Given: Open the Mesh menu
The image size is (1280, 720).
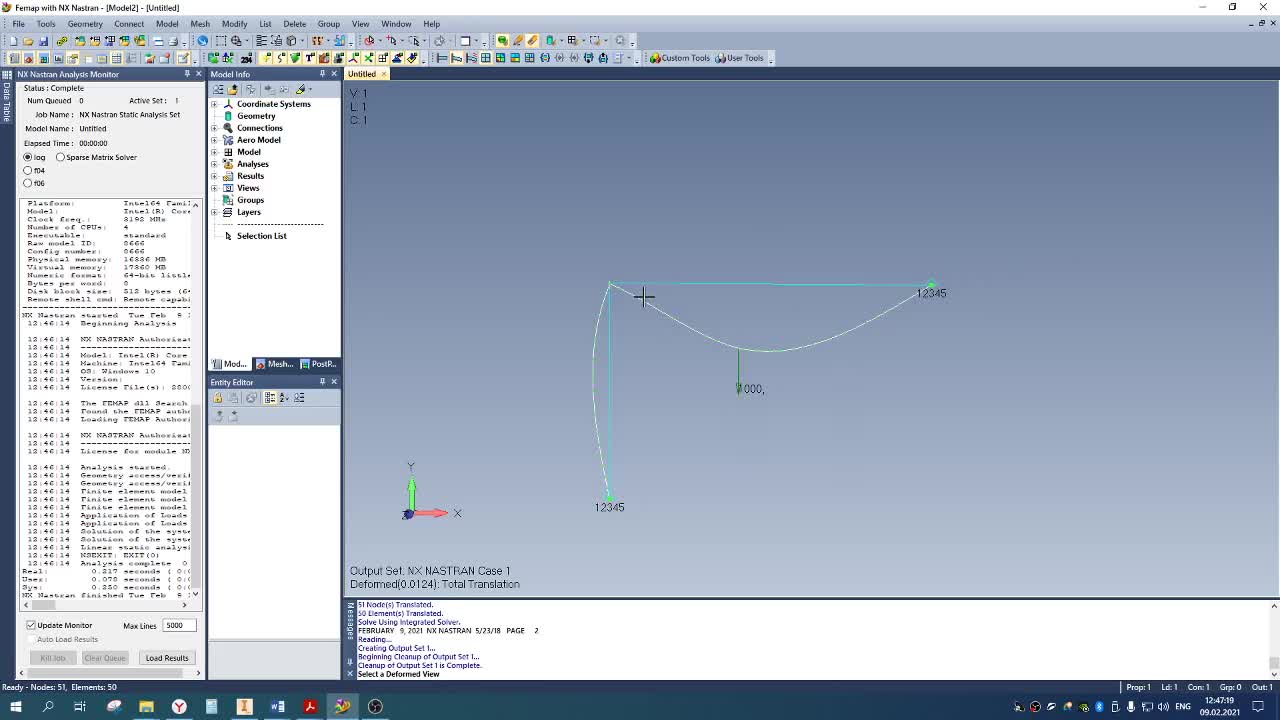Looking at the screenshot, I should click(200, 24).
